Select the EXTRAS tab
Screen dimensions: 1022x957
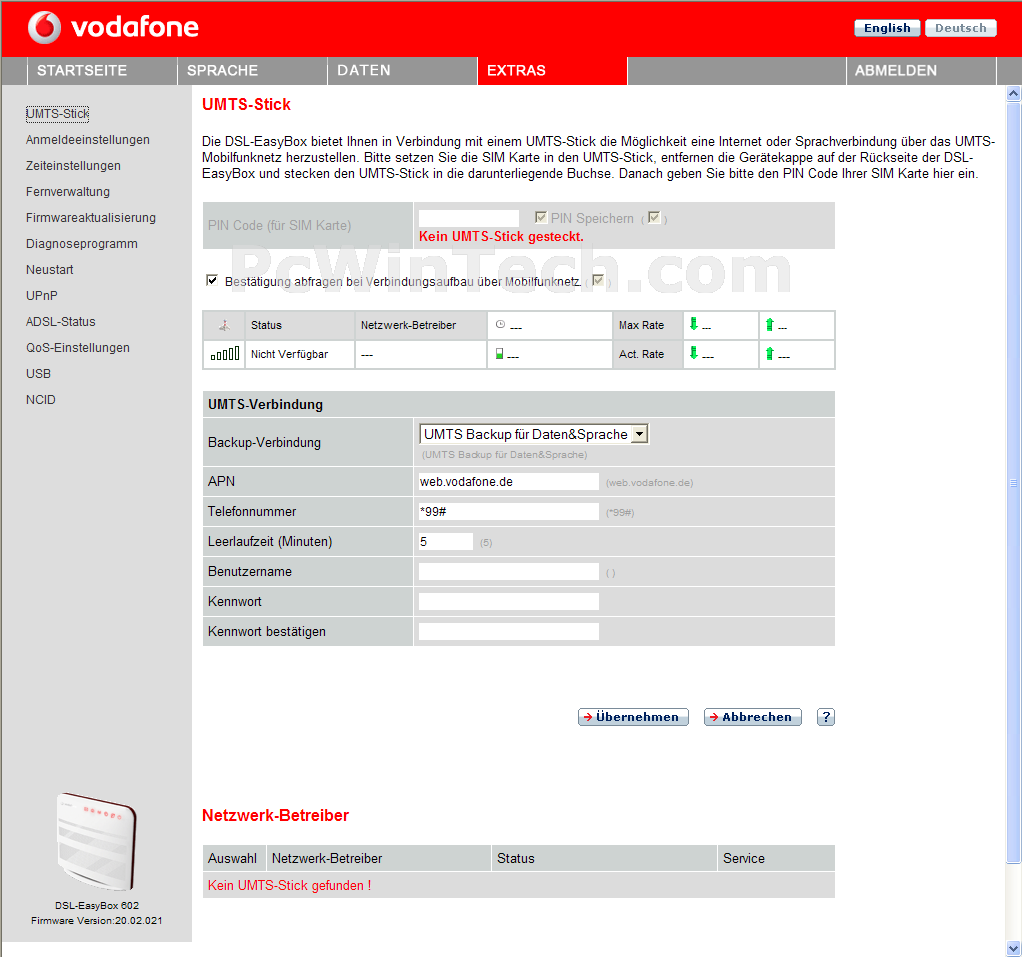552,70
